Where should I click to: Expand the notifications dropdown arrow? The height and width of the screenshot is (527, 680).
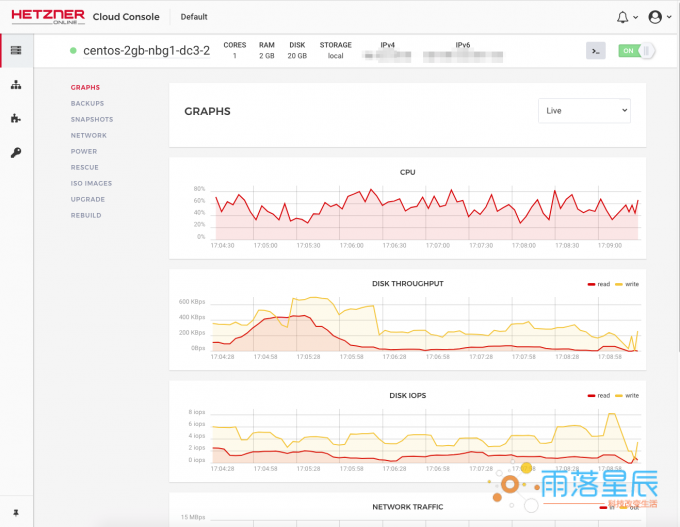pyautogui.click(x=635, y=17)
